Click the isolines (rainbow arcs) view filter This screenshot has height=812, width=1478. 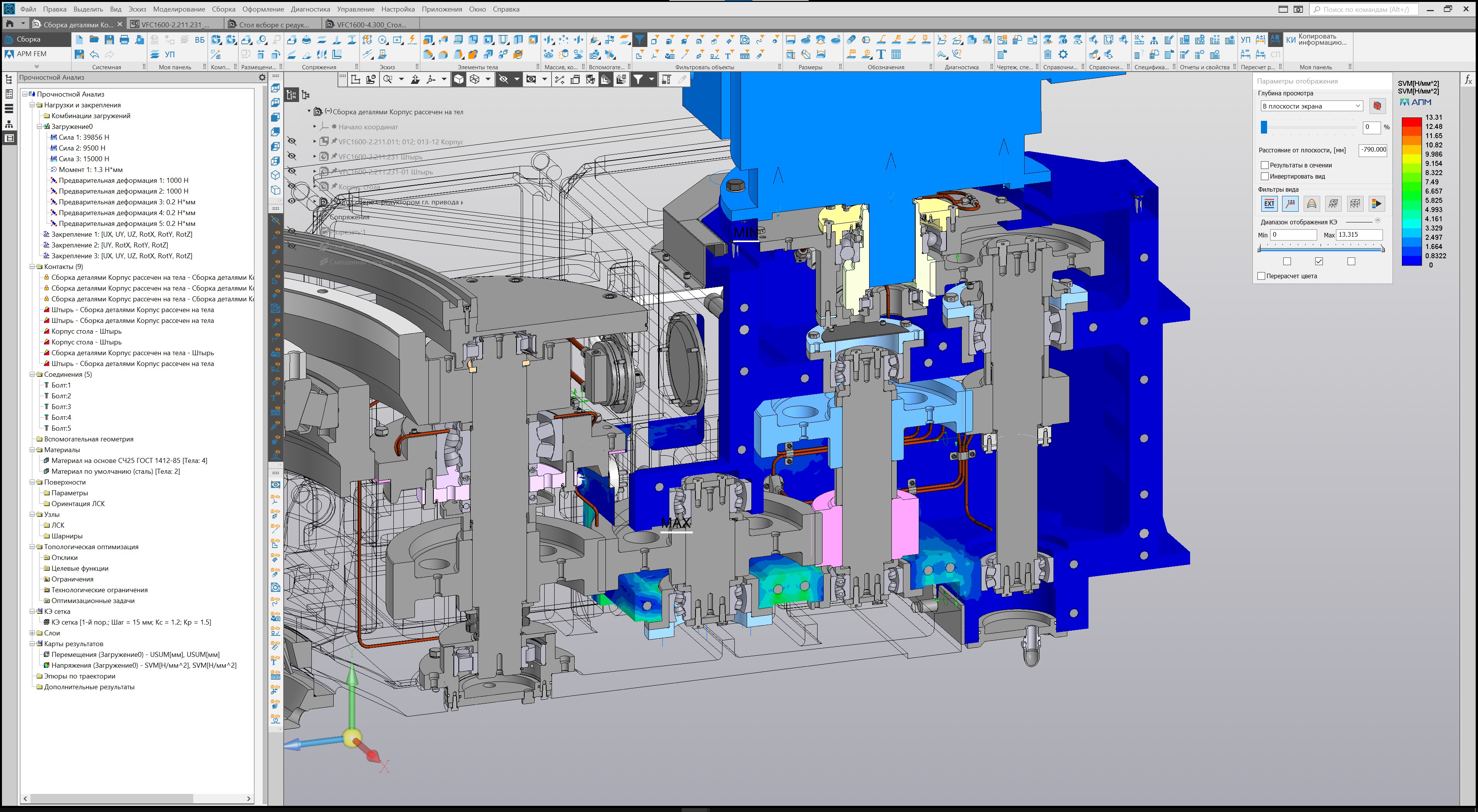1311,204
